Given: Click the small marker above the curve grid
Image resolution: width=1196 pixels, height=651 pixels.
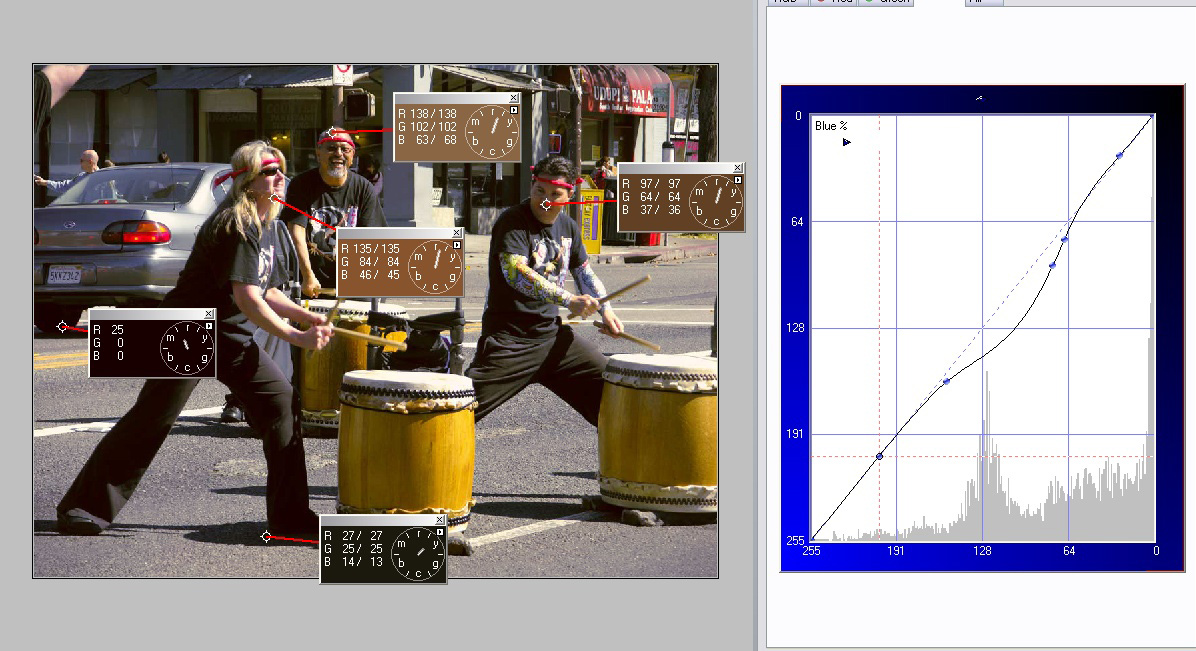Looking at the screenshot, I should [979, 98].
